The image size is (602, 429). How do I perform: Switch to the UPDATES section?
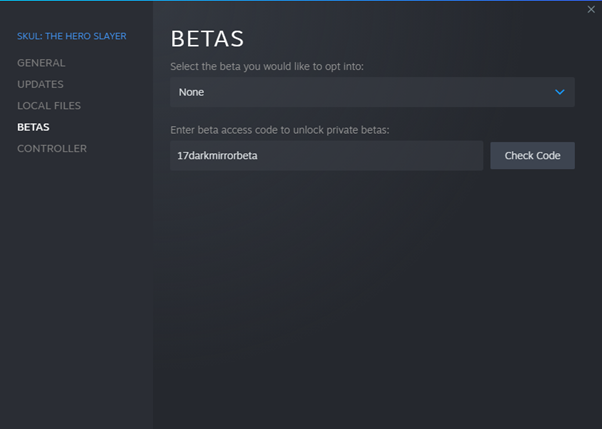coord(40,84)
